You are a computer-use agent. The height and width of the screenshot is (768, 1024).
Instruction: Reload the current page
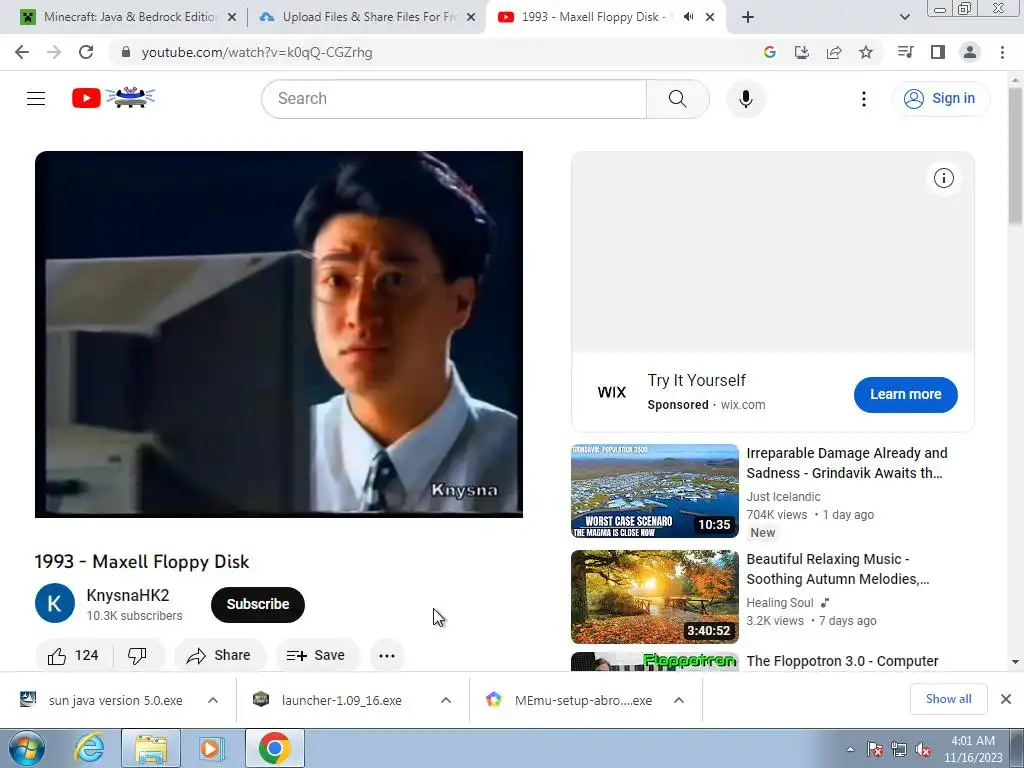pos(86,52)
